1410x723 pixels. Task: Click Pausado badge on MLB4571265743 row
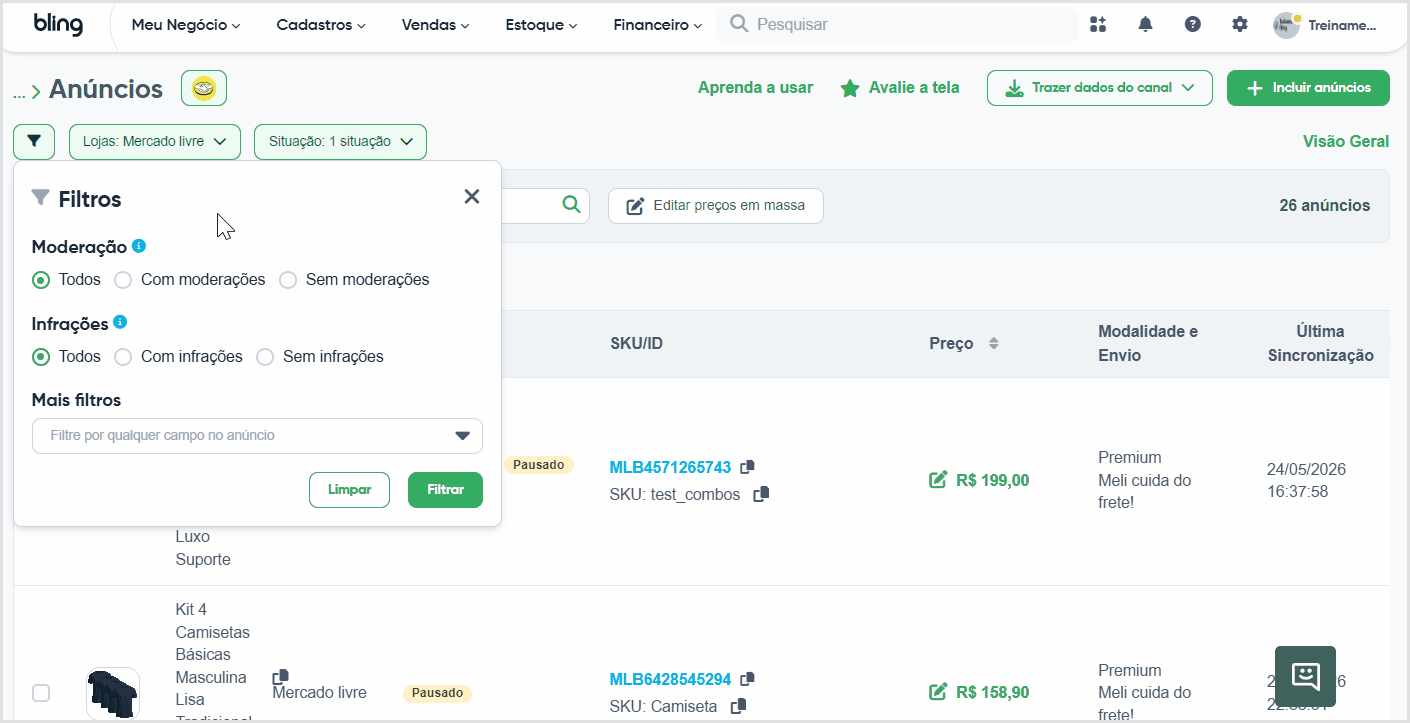538,465
